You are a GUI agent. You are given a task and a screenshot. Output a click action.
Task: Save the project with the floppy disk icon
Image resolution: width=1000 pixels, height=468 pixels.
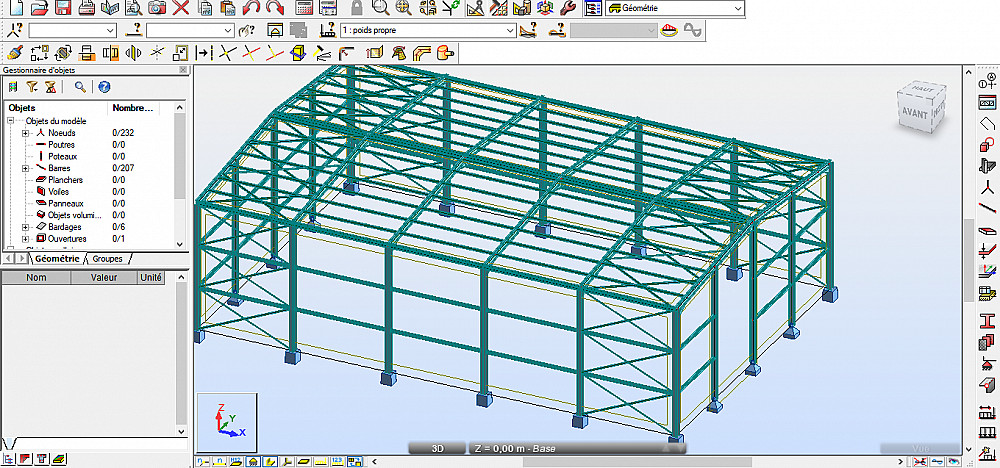coord(62,8)
